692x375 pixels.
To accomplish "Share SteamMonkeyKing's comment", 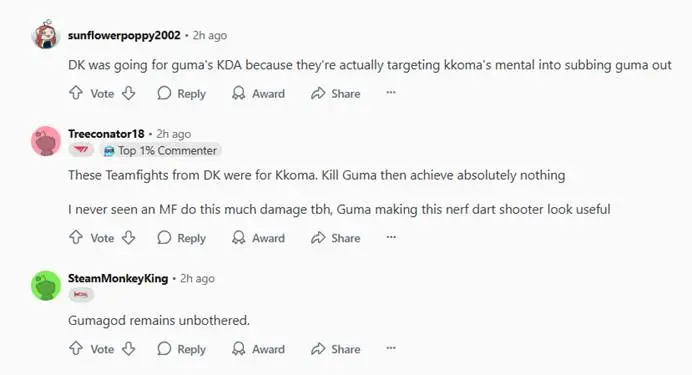I will coord(336,349).
